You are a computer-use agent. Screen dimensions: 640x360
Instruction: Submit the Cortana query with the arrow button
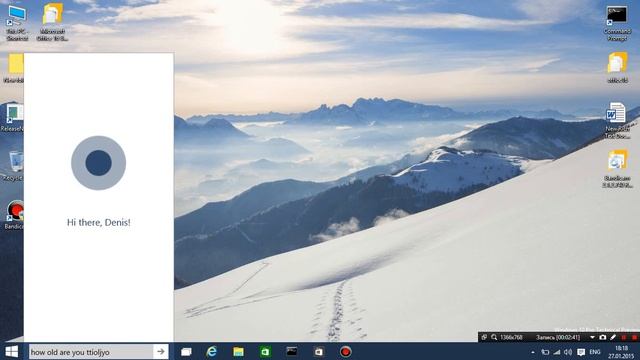coord(161,351)
